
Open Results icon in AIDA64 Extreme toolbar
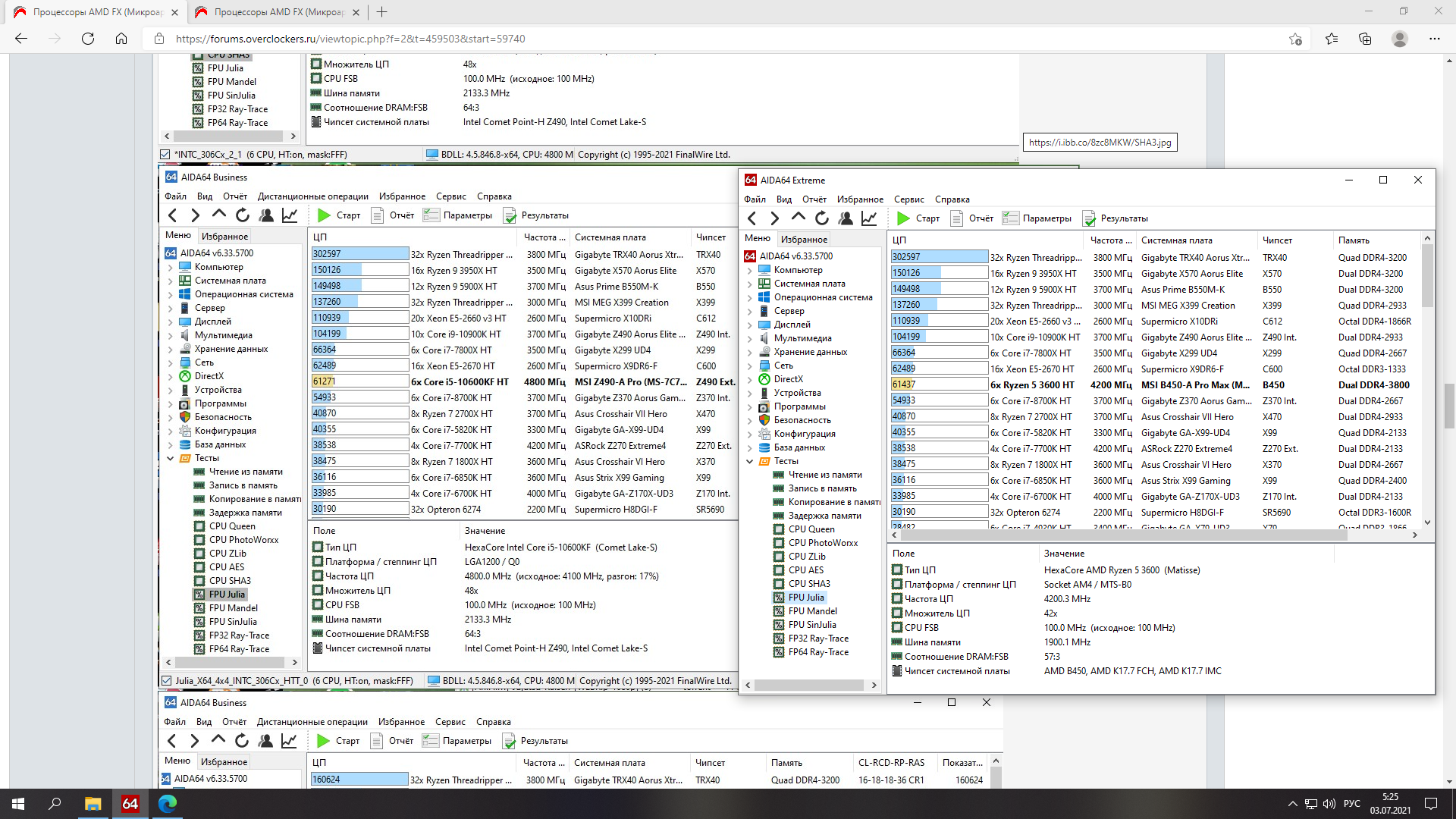(1090, 218)
